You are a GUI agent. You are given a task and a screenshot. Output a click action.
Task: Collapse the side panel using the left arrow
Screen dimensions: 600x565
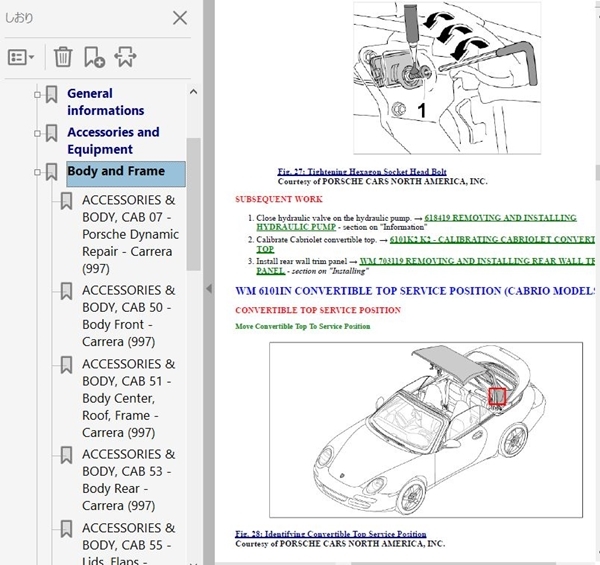(x=209, y=289)
